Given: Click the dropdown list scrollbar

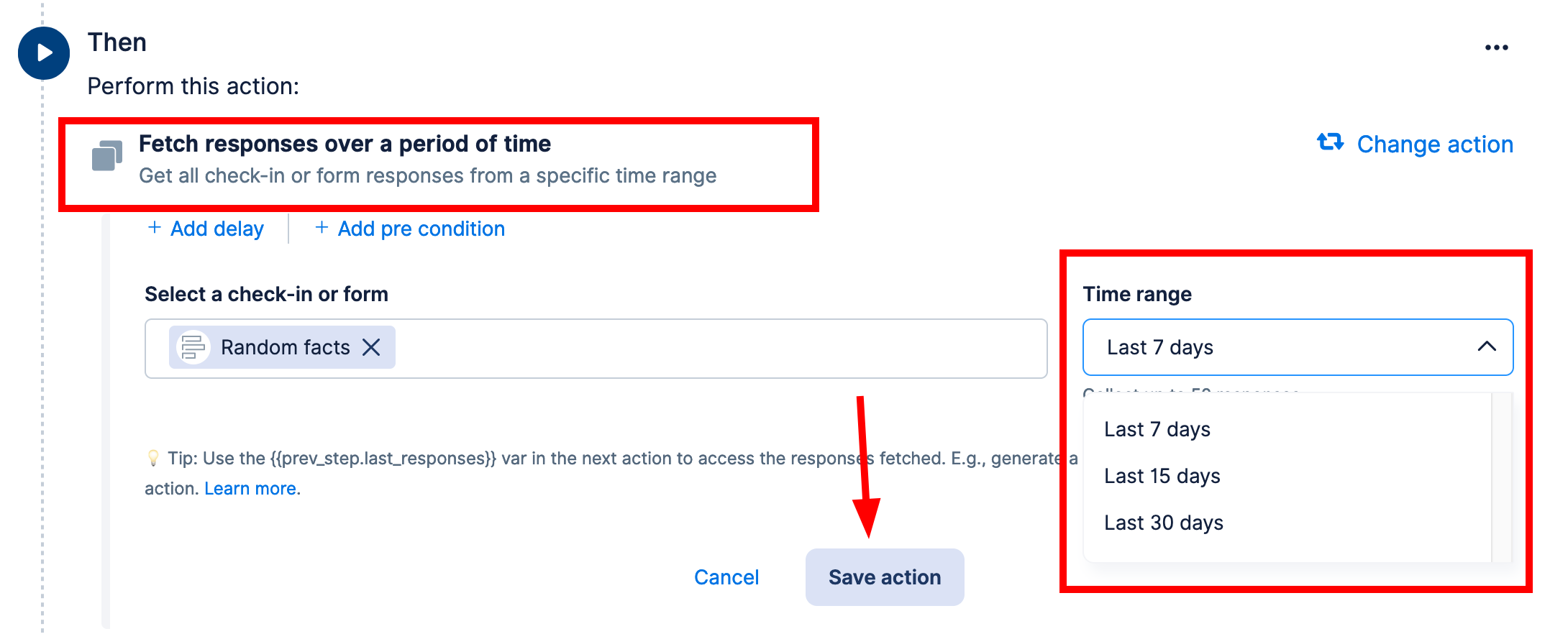Looking at the screenshot, I should point(1501,477).
